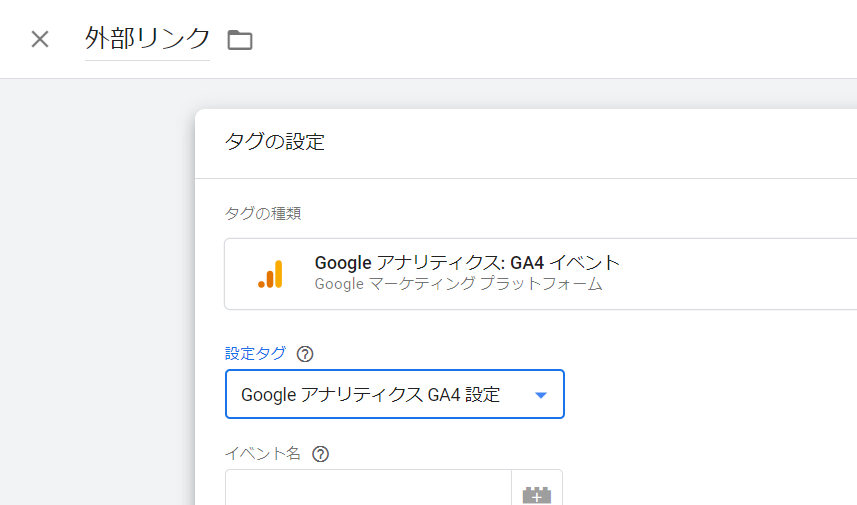857x505 pixels.
Task: Close the tag editor with the X
Action: [40, 39]
